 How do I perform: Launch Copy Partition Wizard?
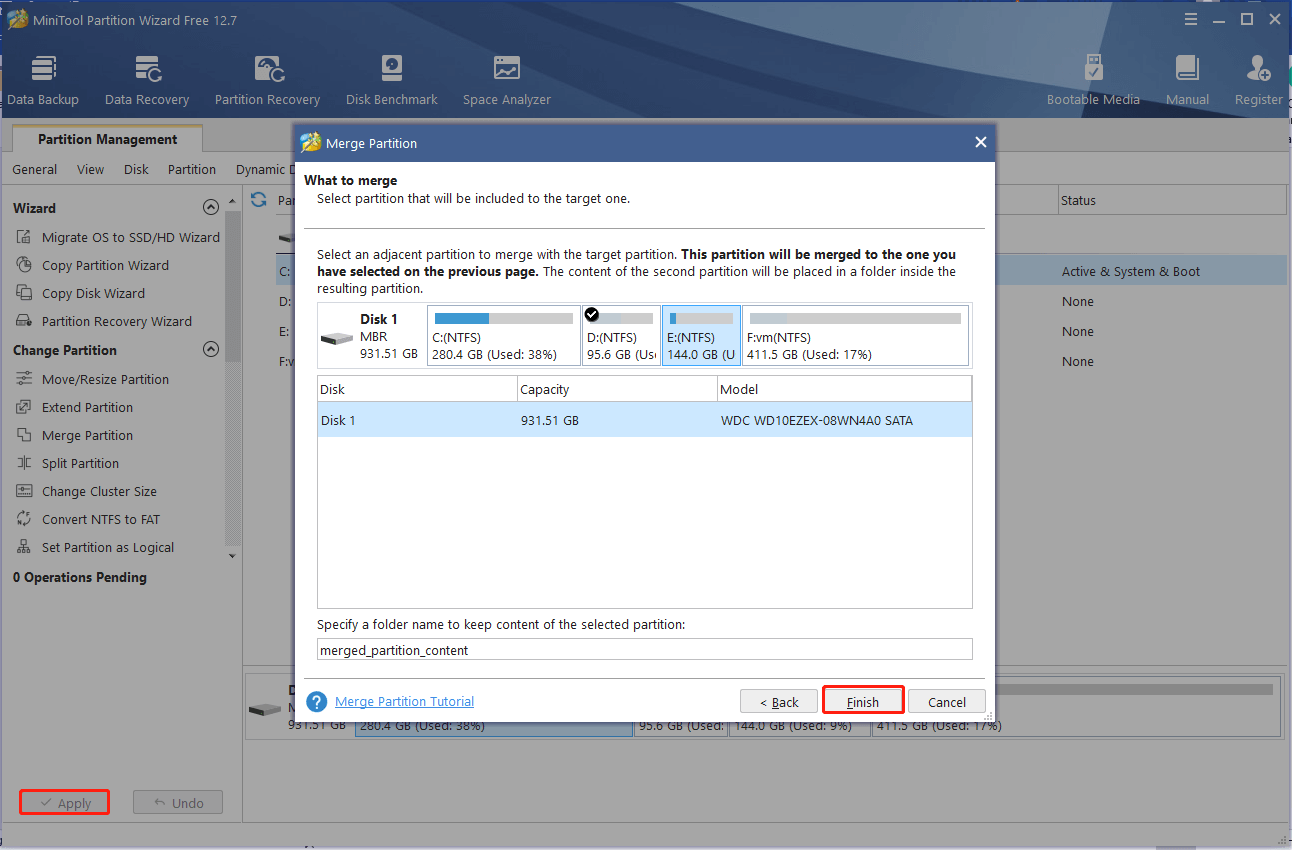[x=92, y=265]
